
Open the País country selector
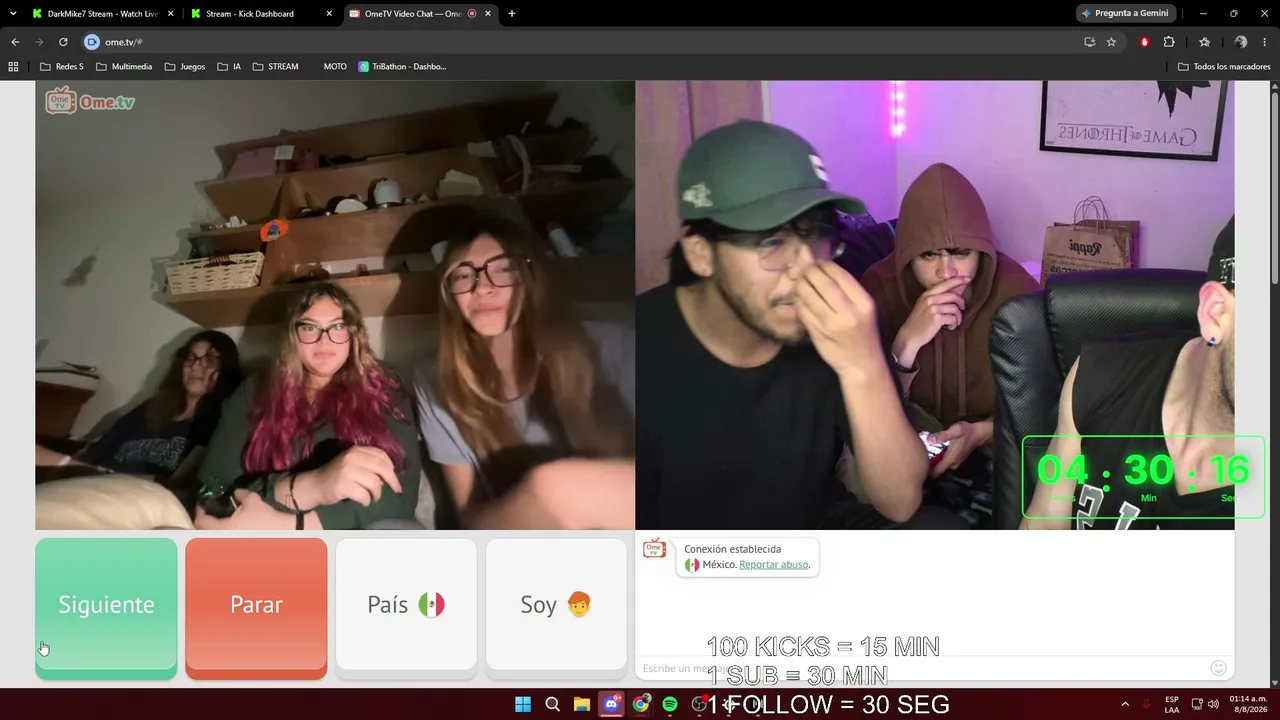pyautogui.click(x=406, y=608)
